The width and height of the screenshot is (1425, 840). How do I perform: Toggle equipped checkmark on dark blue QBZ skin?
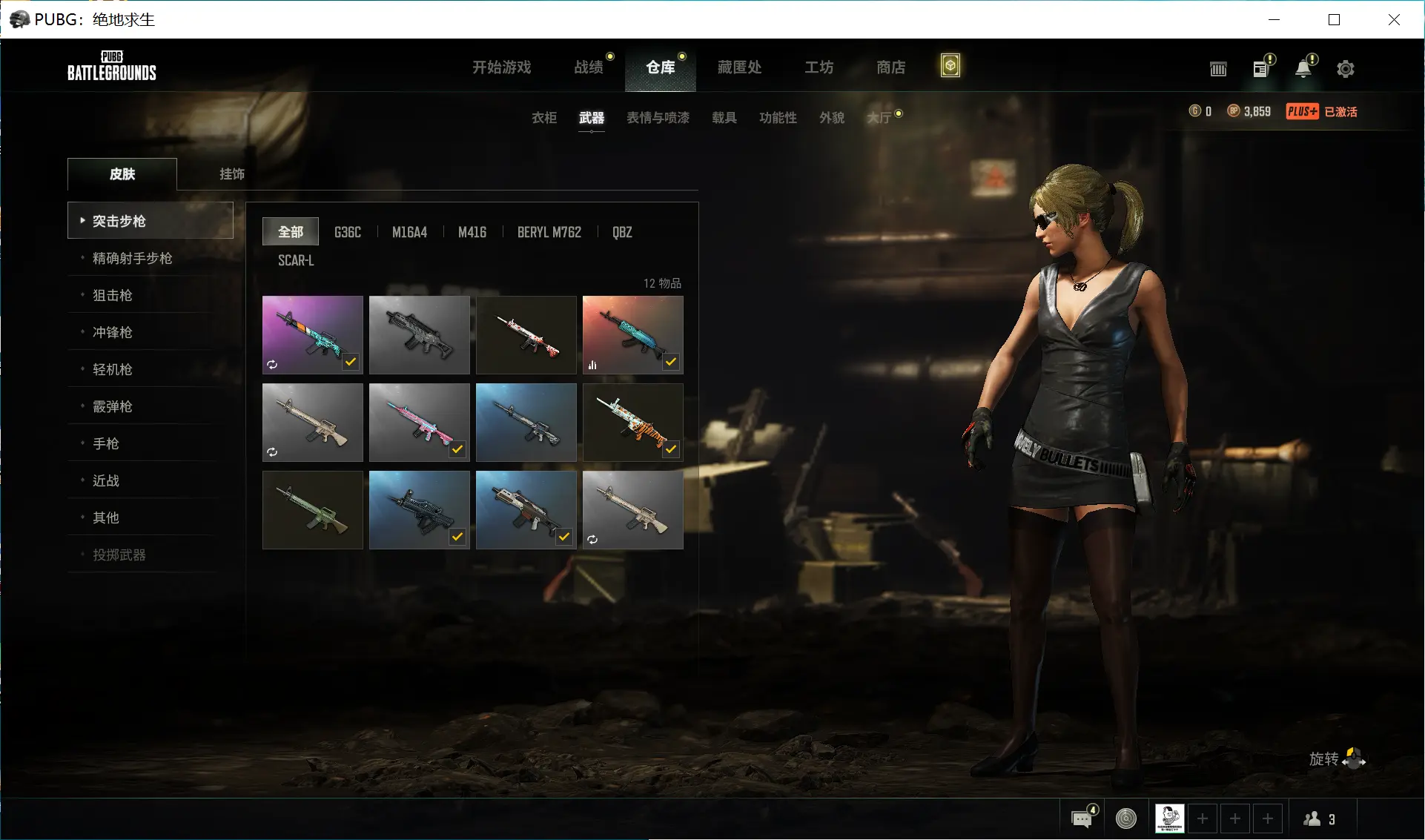pyautogui.click(x=457, y=537)
